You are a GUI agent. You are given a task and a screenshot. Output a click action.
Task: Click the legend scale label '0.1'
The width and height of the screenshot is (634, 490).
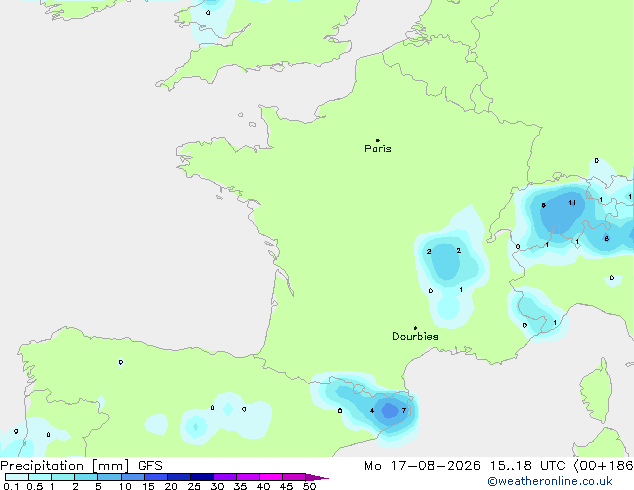tap(11, 486)
